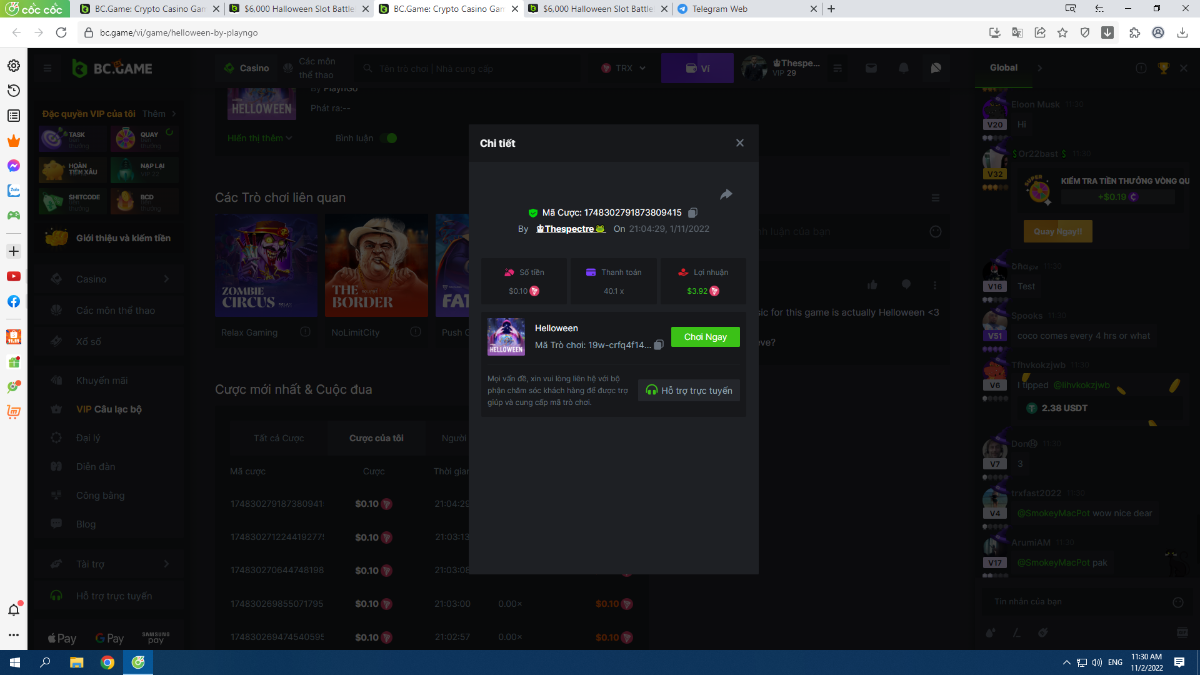Click the Helloween game thumbnail in dialog
Viewport: 1200px width, 675px height.
click(x=506, y=337)
